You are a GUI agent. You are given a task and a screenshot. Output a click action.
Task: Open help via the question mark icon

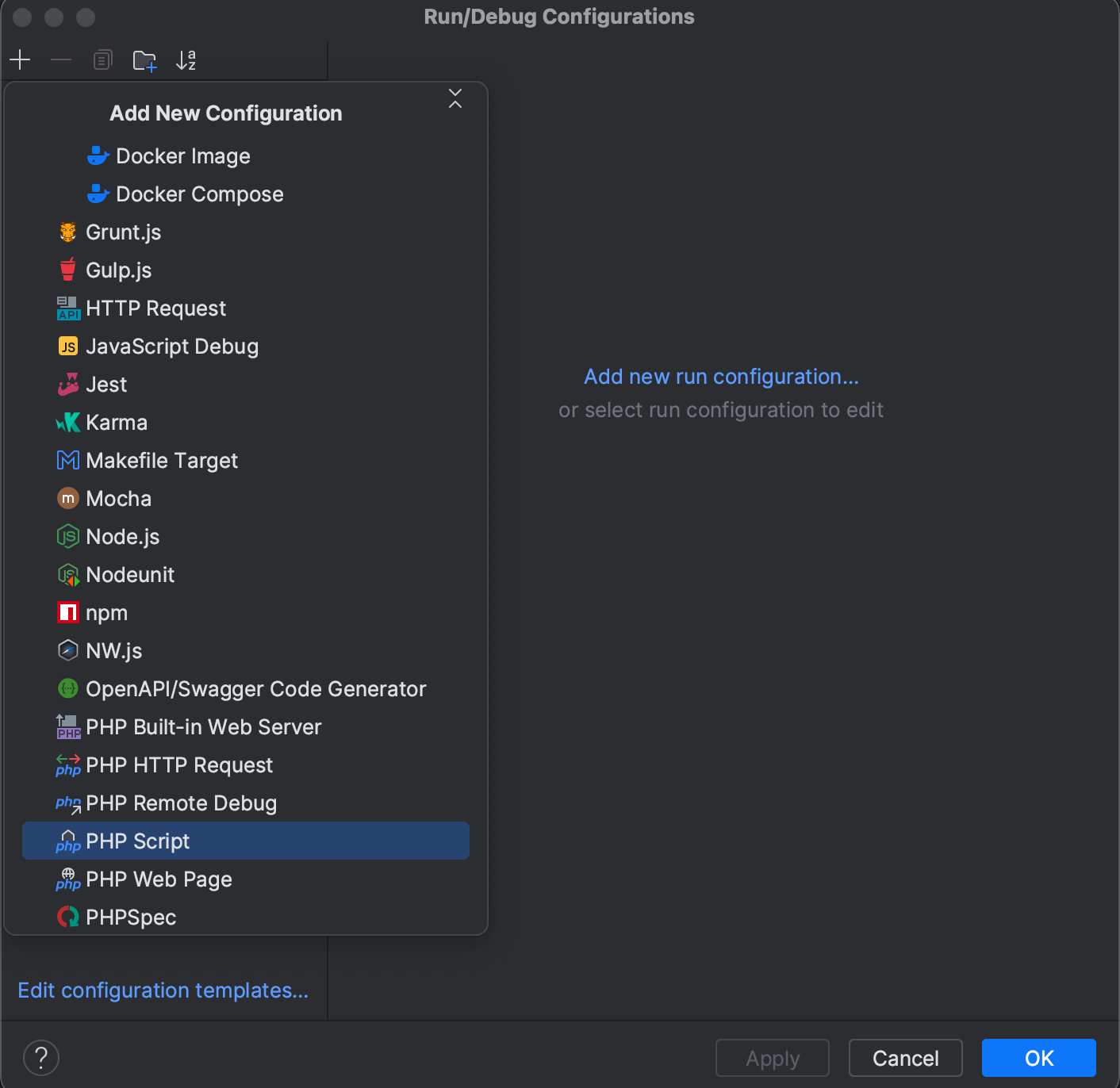point(41,1057)
